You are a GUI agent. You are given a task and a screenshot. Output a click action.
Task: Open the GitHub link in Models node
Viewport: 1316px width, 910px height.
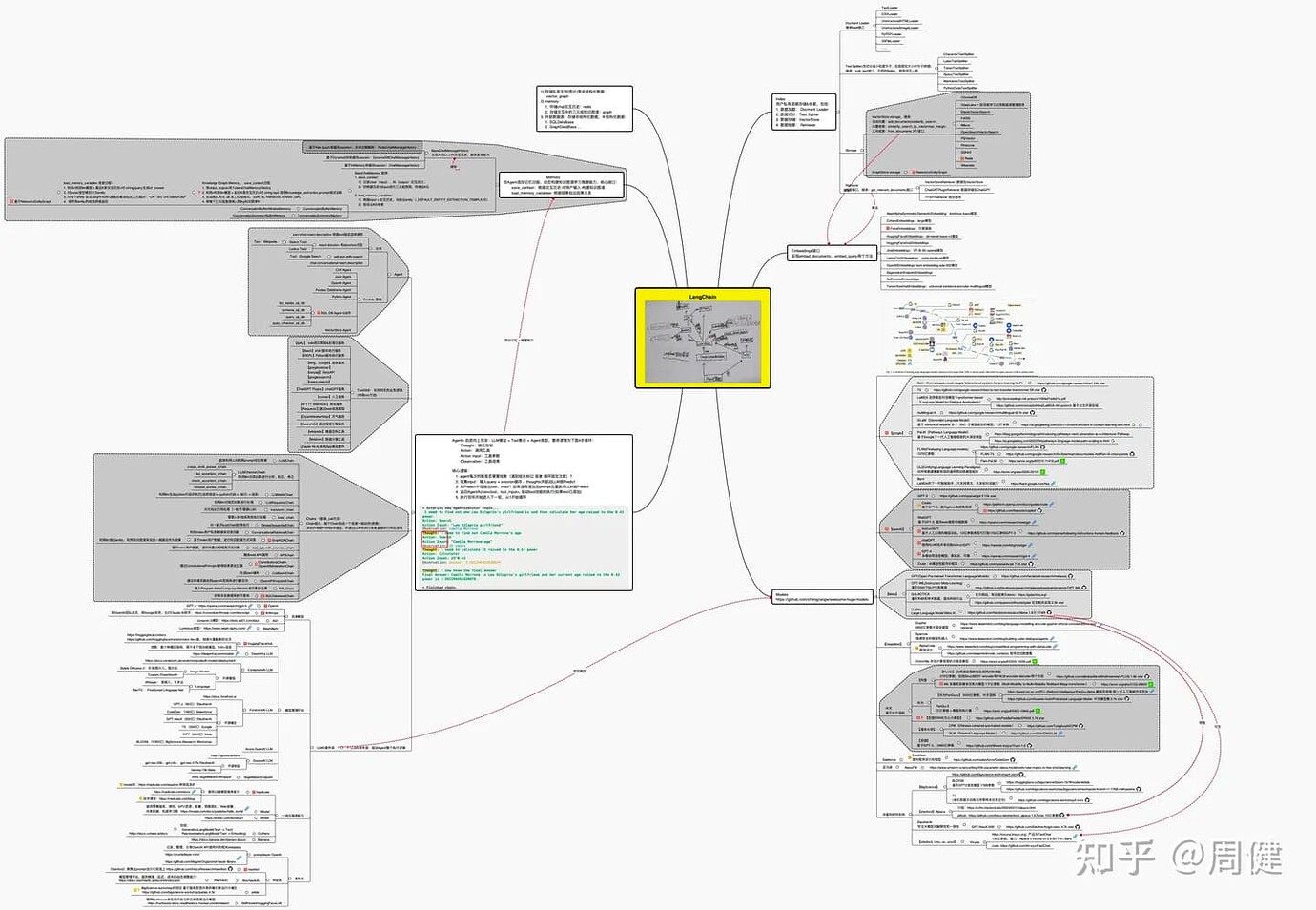pyautogui.click(x=821, y=600)
